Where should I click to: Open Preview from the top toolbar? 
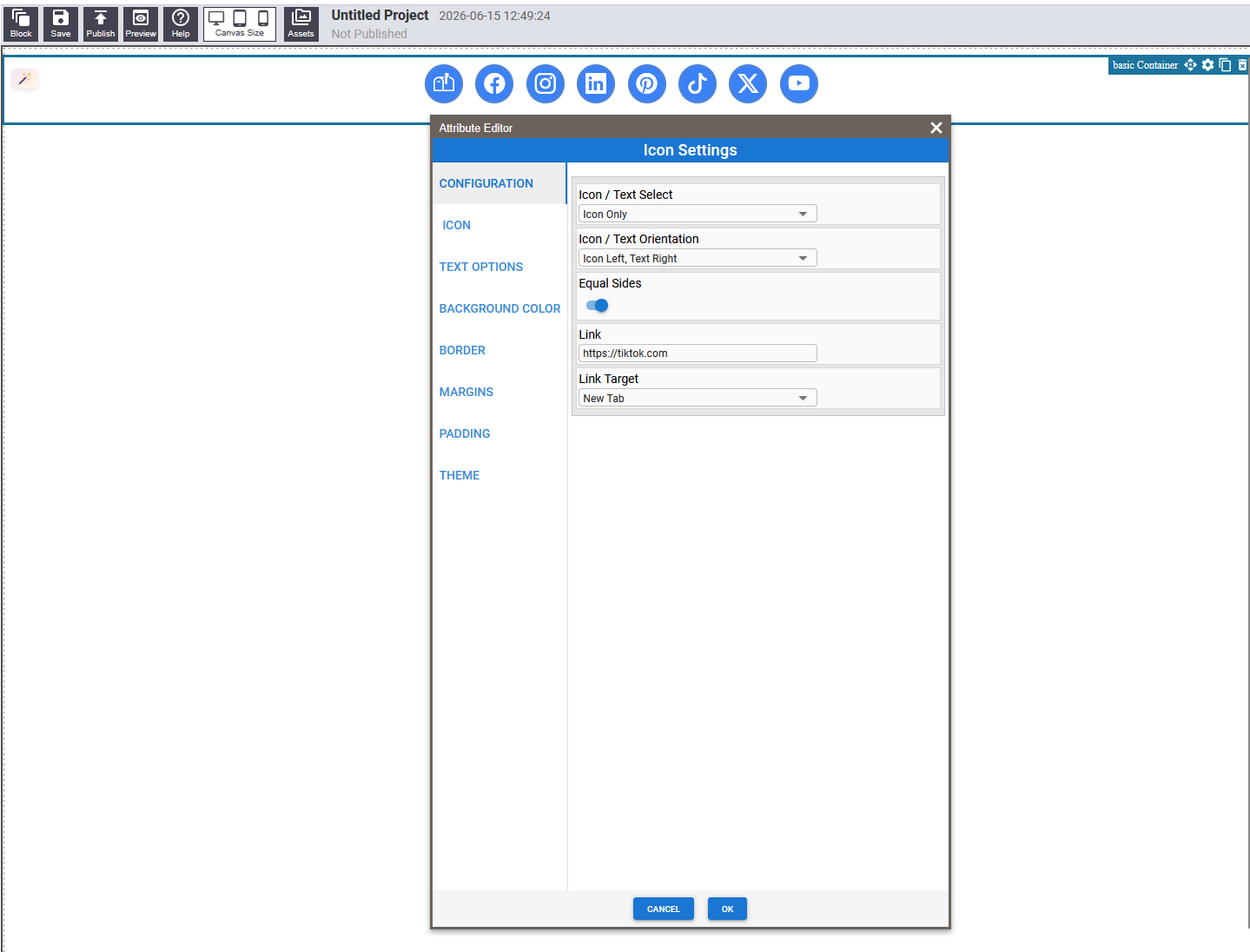pyautogui.click(x=141, y=23)
